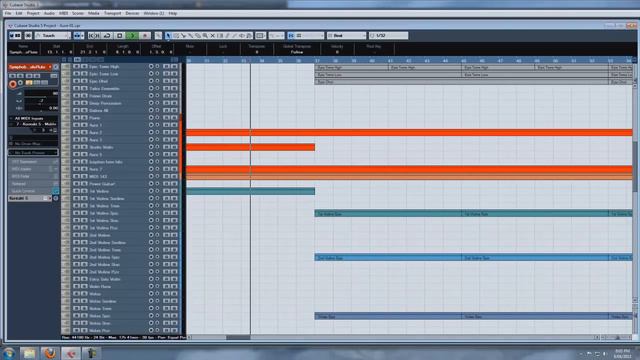640x360 pixels.
Task: Select the Line tool
Action: click(234, 36)
